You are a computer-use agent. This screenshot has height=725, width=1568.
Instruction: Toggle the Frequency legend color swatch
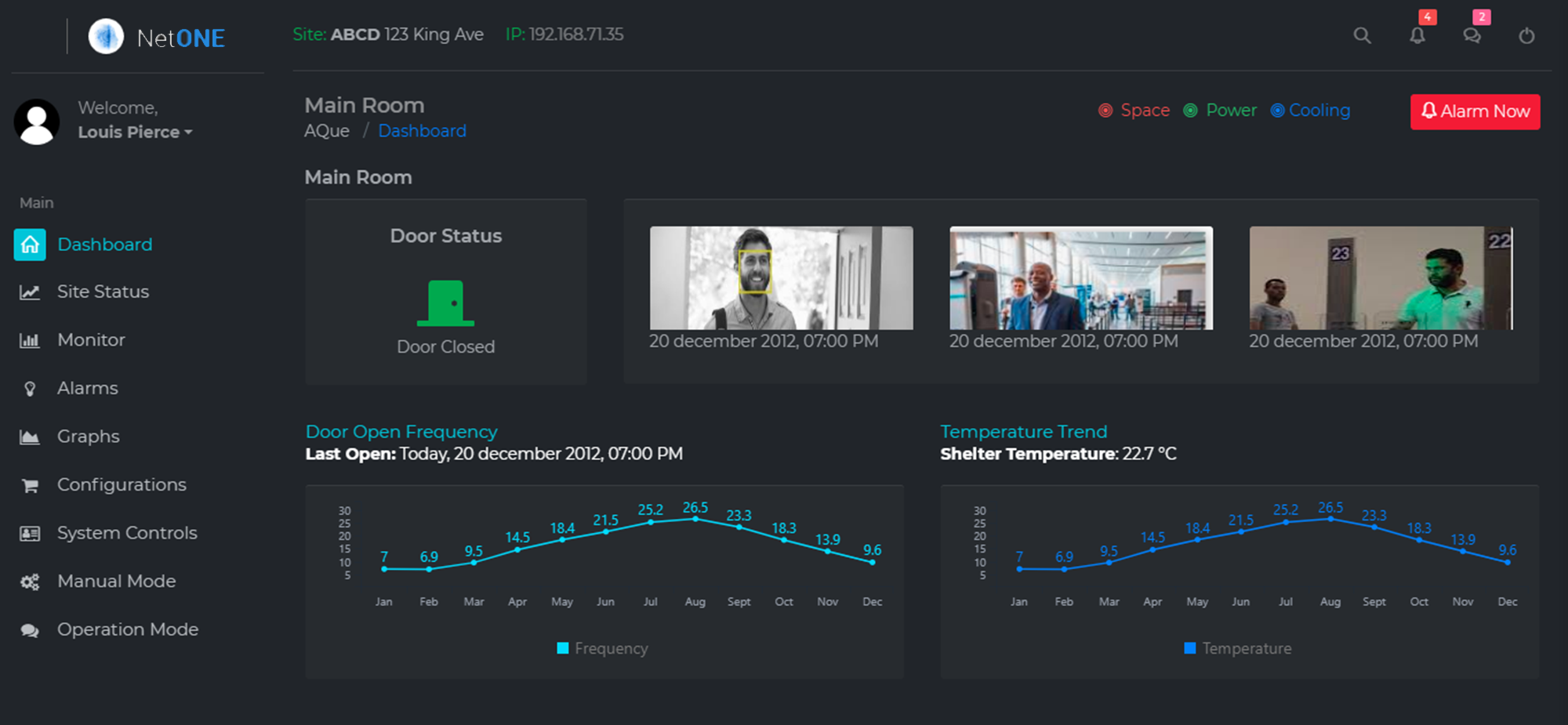(562, 648)
